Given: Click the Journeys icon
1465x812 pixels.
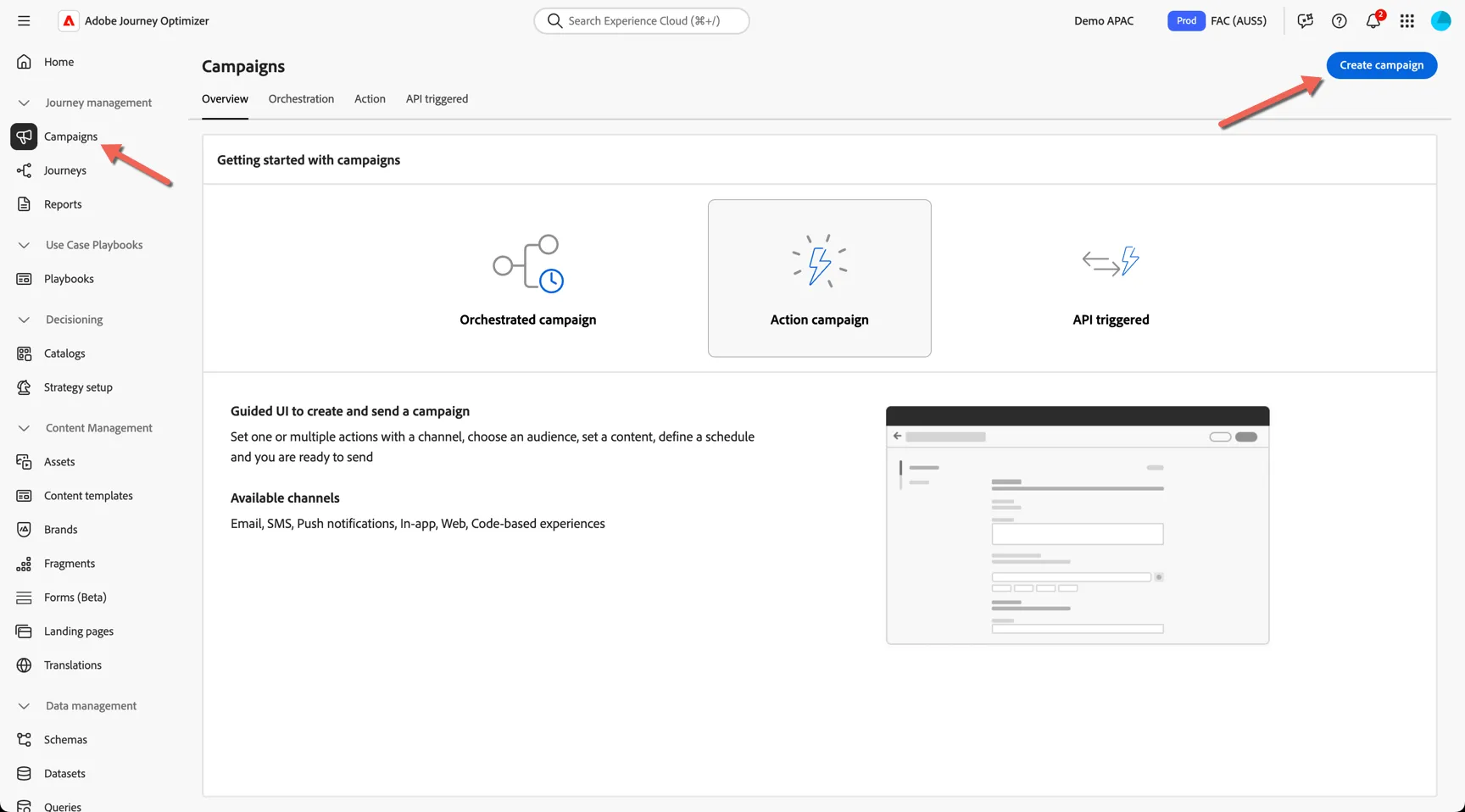Looking at the screenshot, I should point(24,170).
